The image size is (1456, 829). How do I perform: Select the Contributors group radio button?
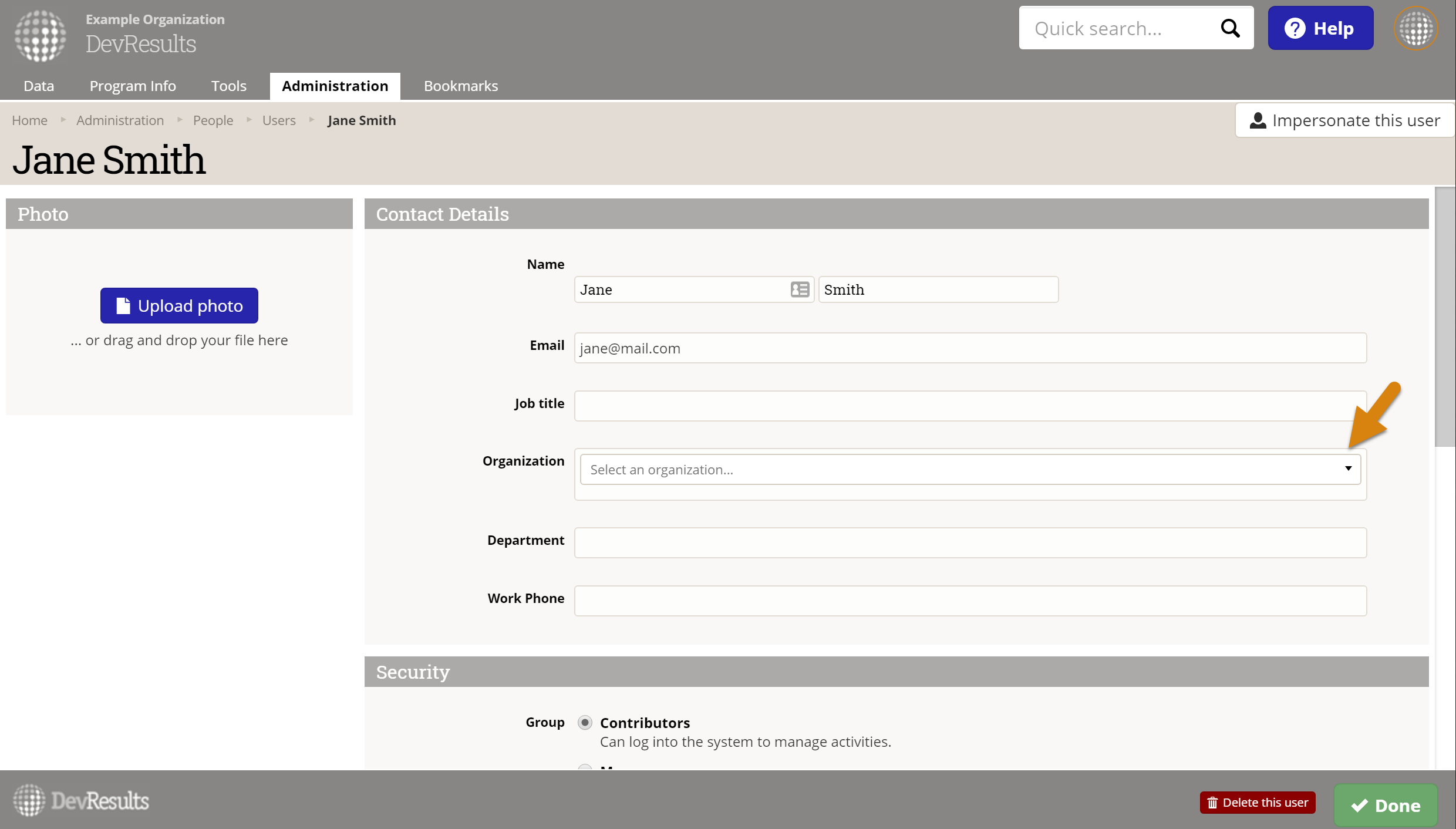click(585, 722)
